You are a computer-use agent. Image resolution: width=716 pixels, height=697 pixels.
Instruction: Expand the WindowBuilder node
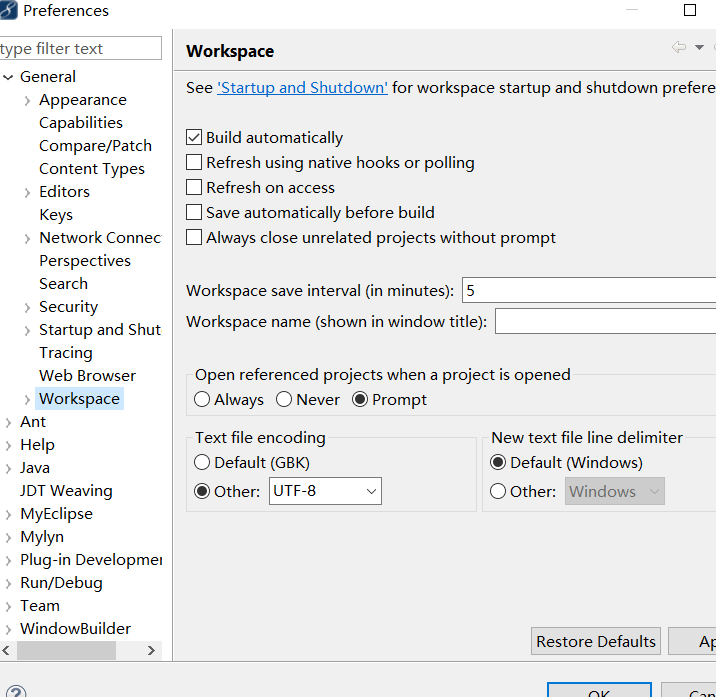tap(8, 629)
